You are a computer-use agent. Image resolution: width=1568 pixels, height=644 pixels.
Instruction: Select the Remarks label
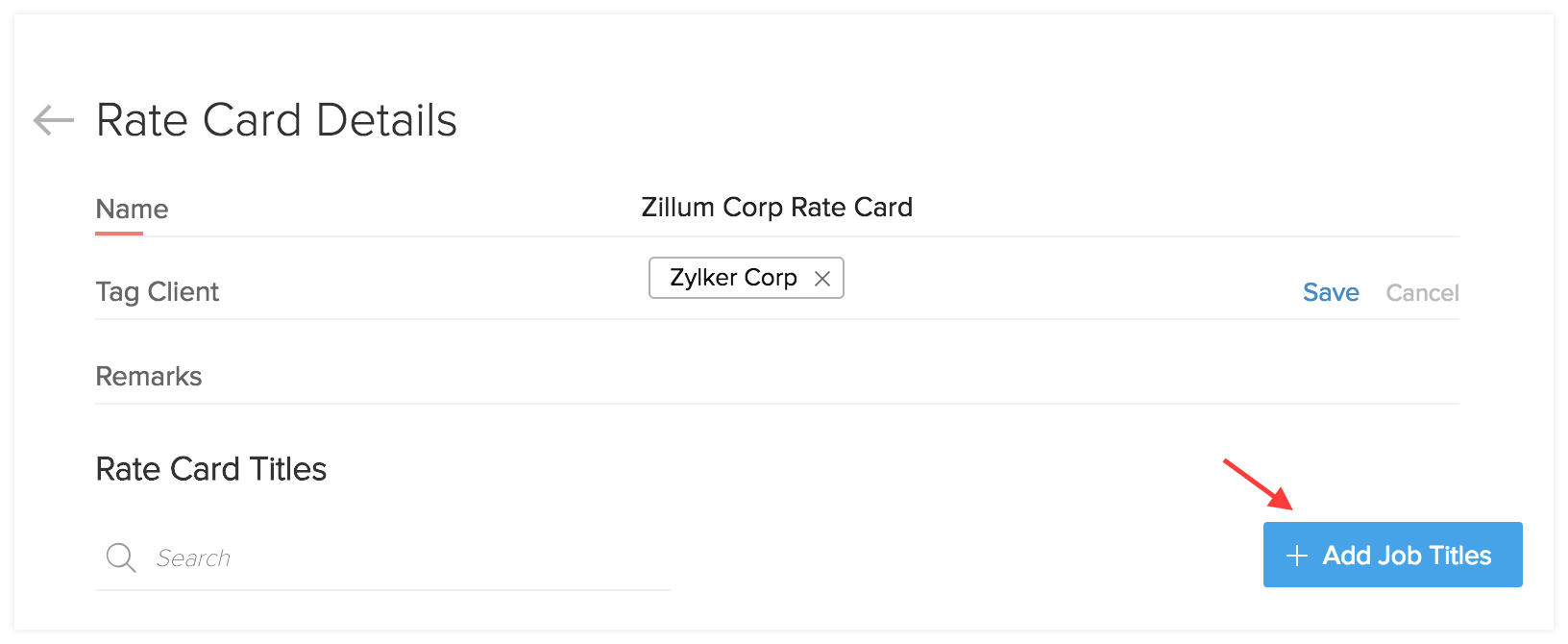149,376
